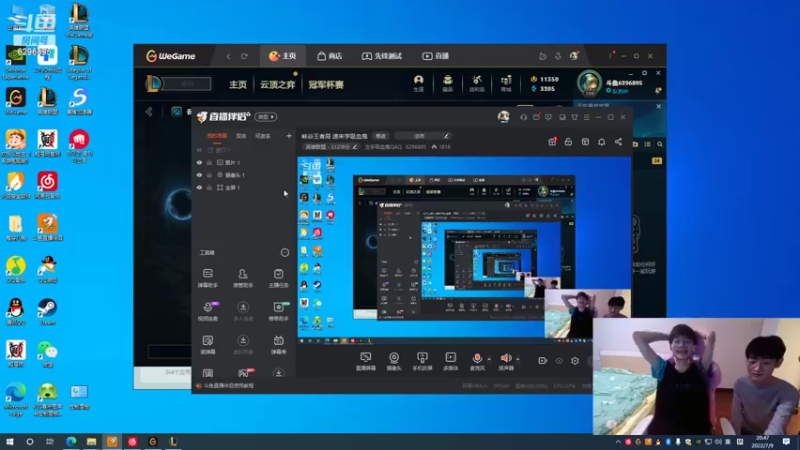Share the stream via share icon
800x450 pixels.
coord(618,142)
